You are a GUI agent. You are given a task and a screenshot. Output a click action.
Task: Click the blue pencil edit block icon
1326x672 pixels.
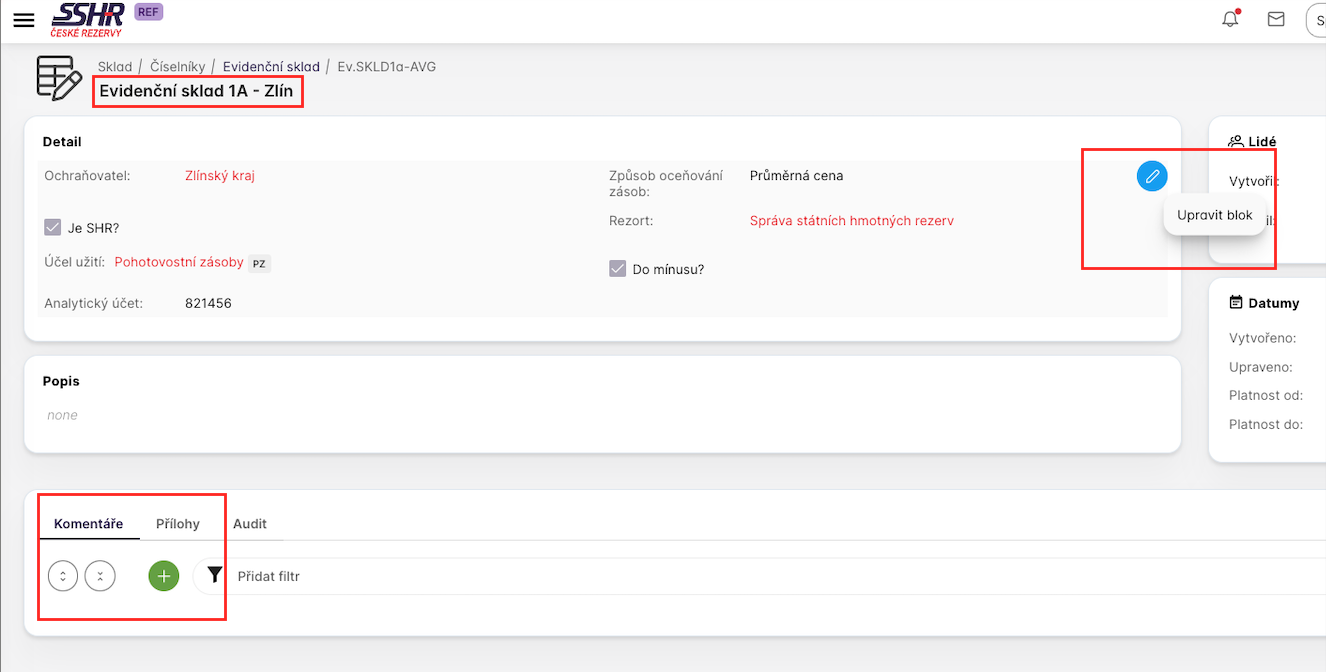[x=1152, y=176]
